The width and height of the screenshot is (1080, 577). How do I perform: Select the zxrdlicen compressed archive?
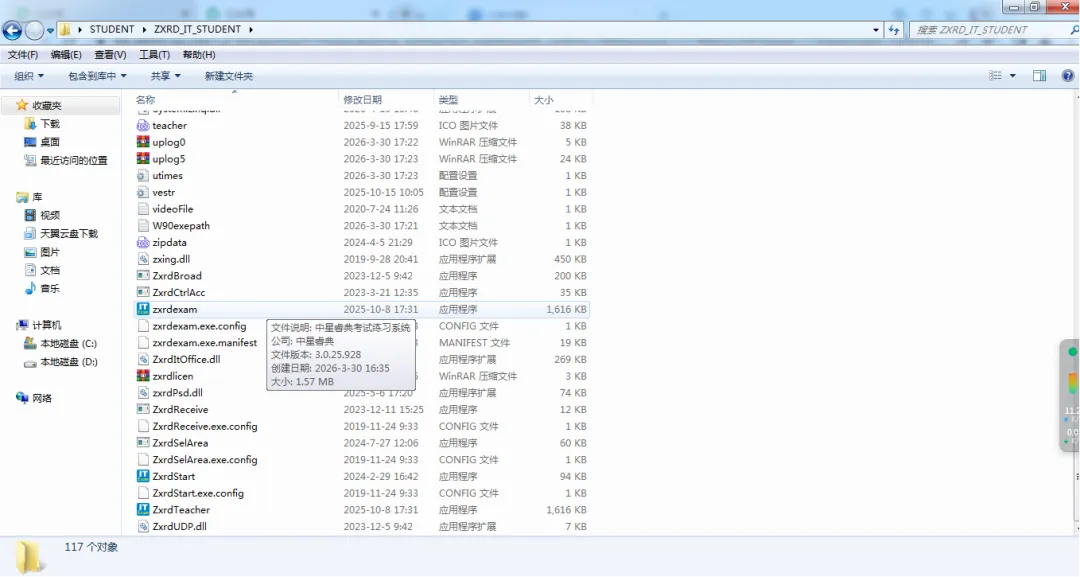[172, 375]
